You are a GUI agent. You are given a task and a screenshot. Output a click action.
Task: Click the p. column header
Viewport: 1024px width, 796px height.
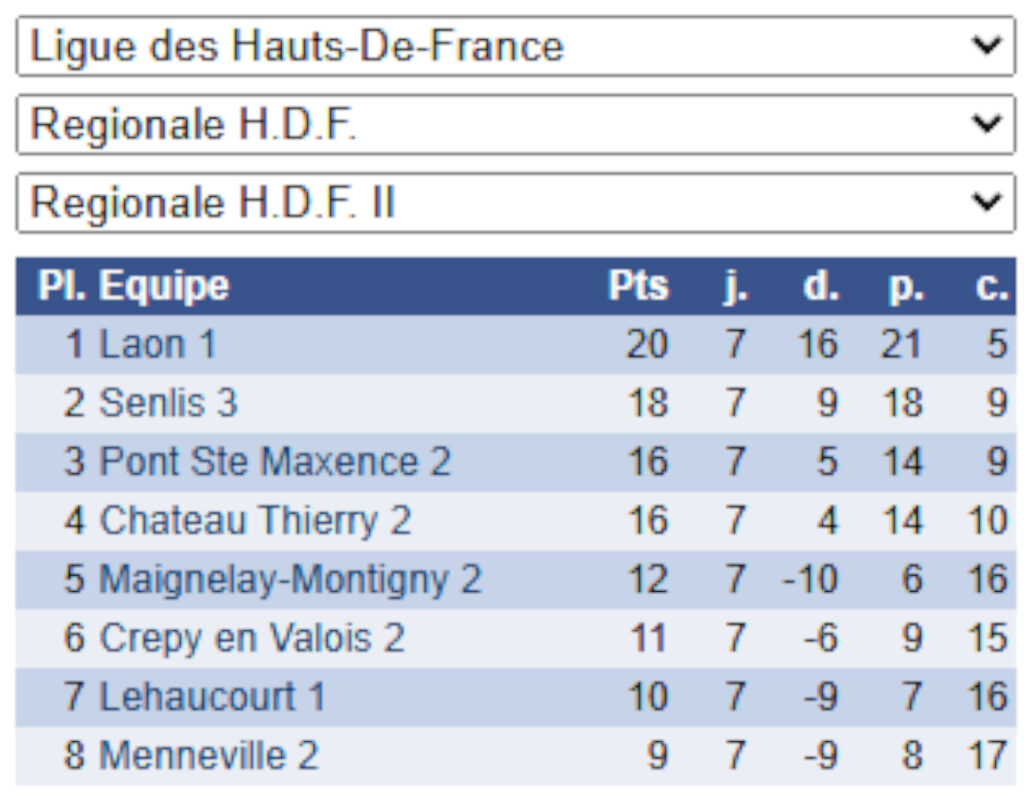(906, 287)
